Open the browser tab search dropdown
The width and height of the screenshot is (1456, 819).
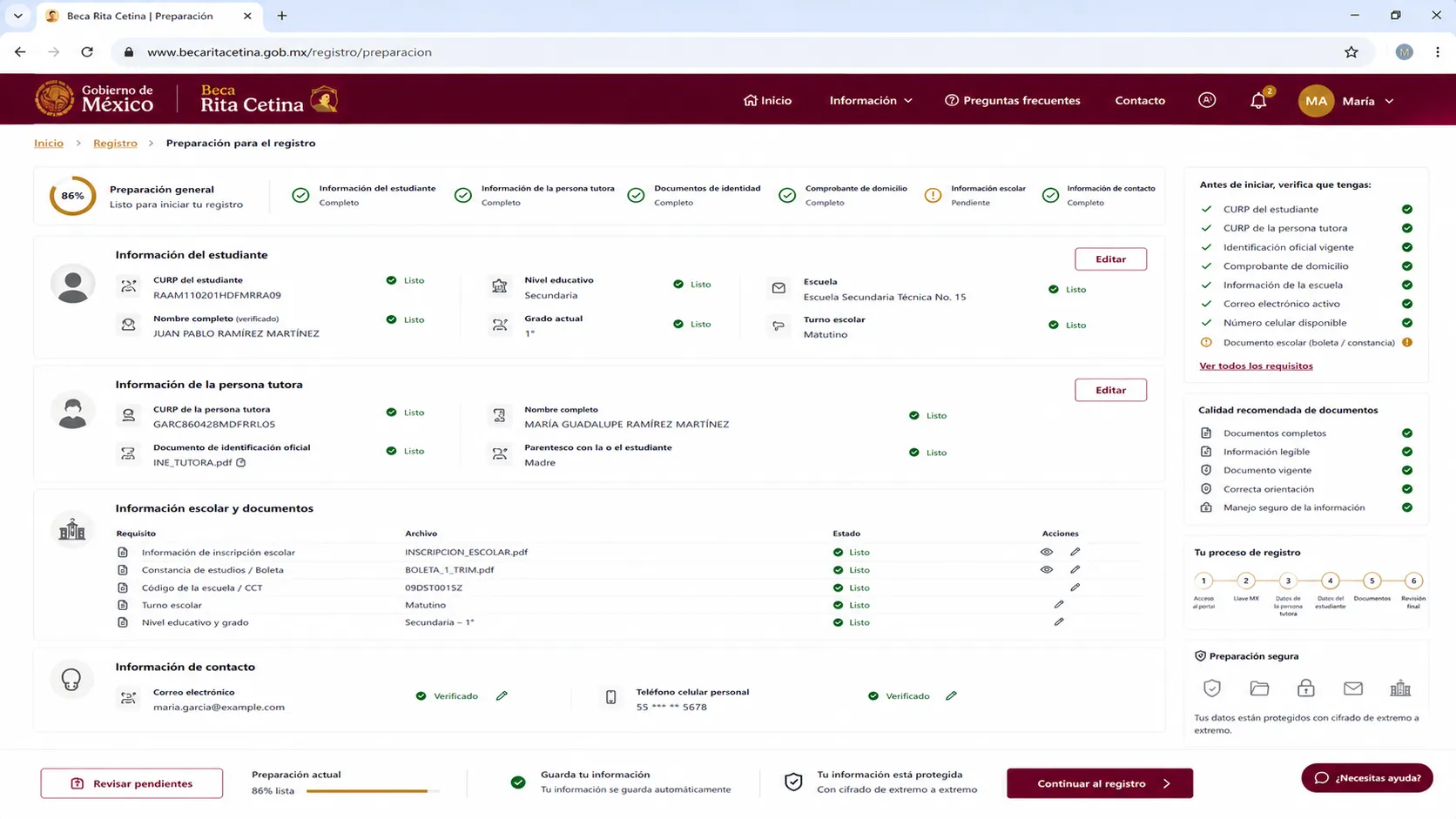[17, 16]
